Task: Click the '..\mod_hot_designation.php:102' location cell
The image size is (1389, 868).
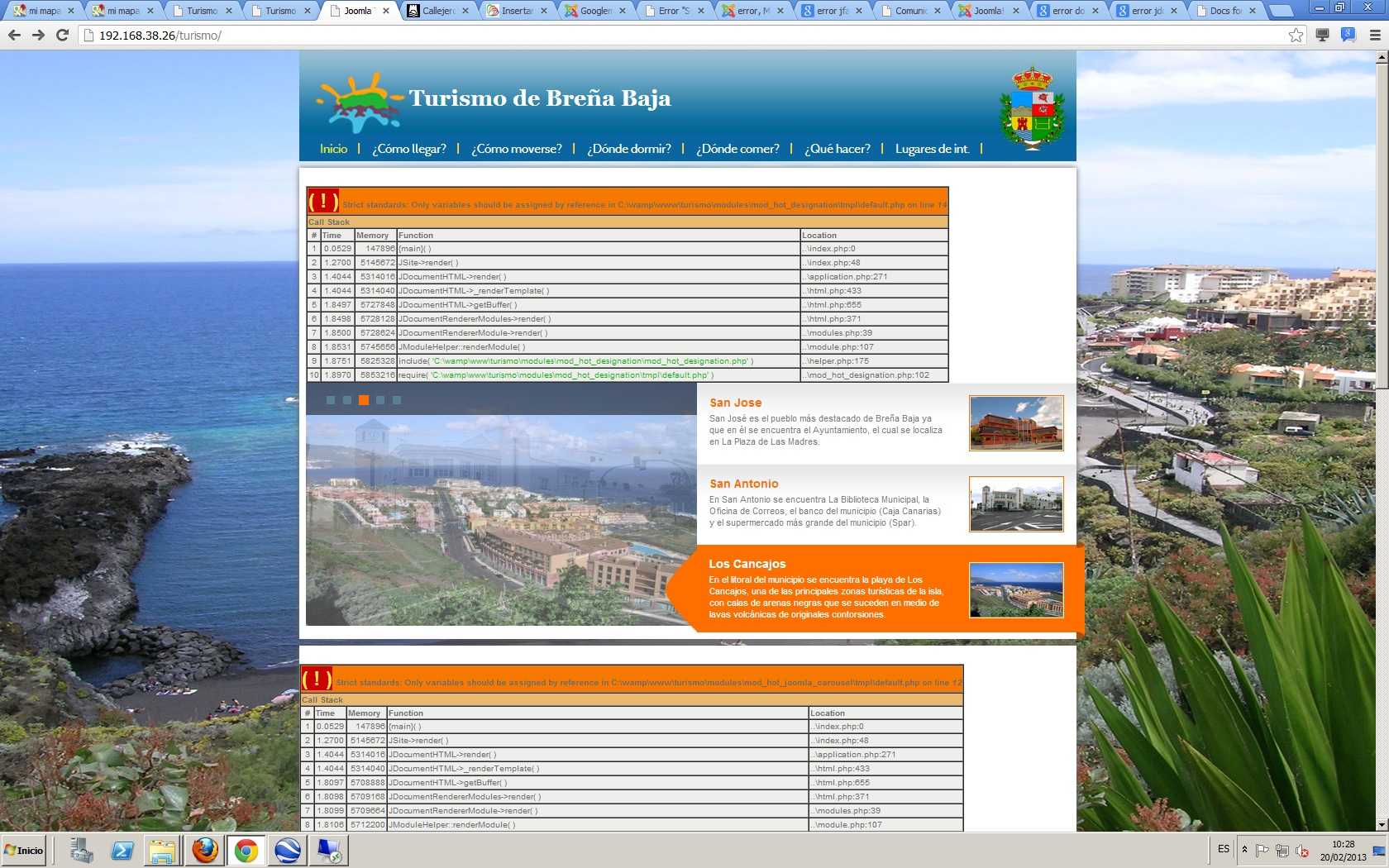Action: click(874, 375)
